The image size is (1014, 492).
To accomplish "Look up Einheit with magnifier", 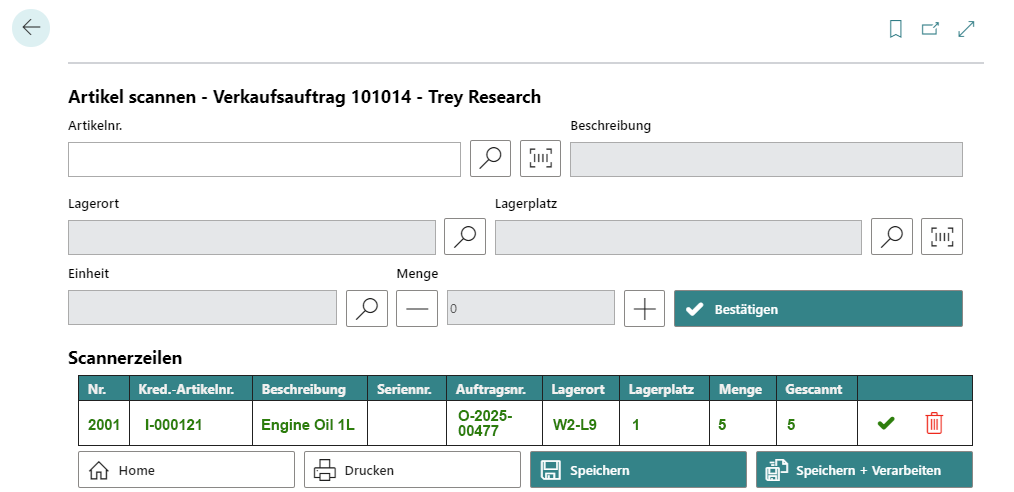I will [367, 308].
